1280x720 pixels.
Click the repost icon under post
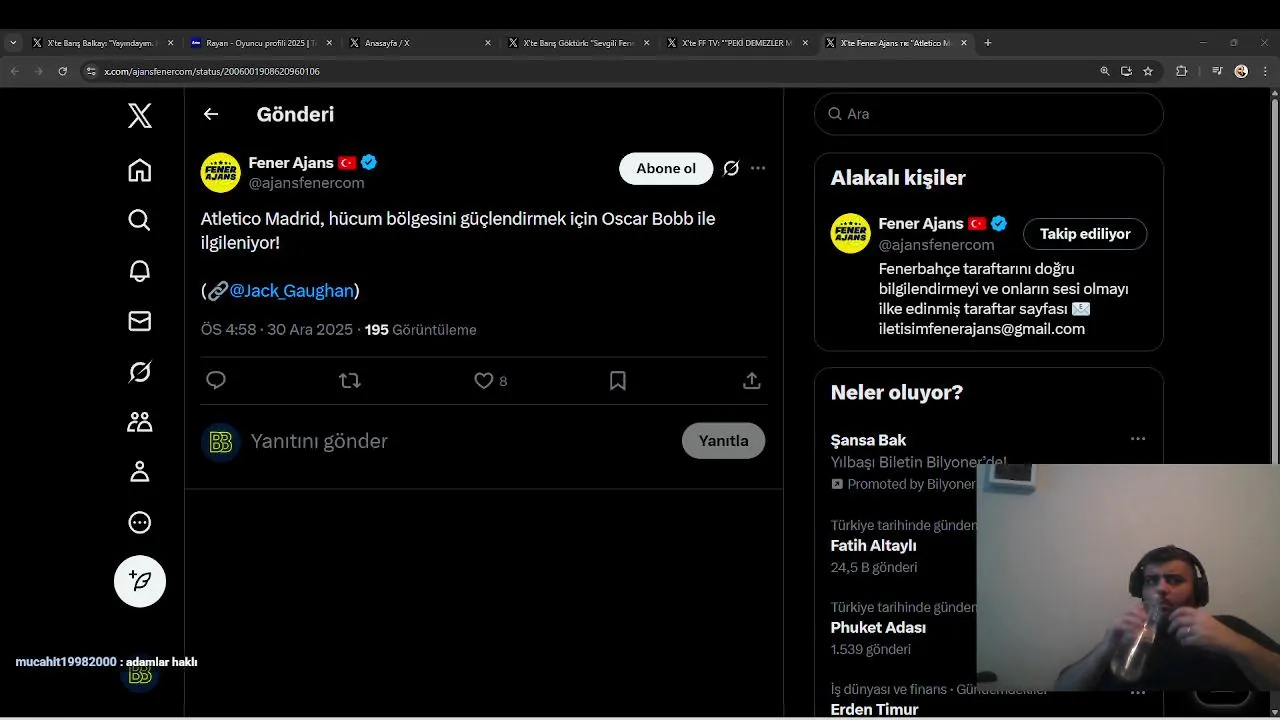(x=350, y=380)
